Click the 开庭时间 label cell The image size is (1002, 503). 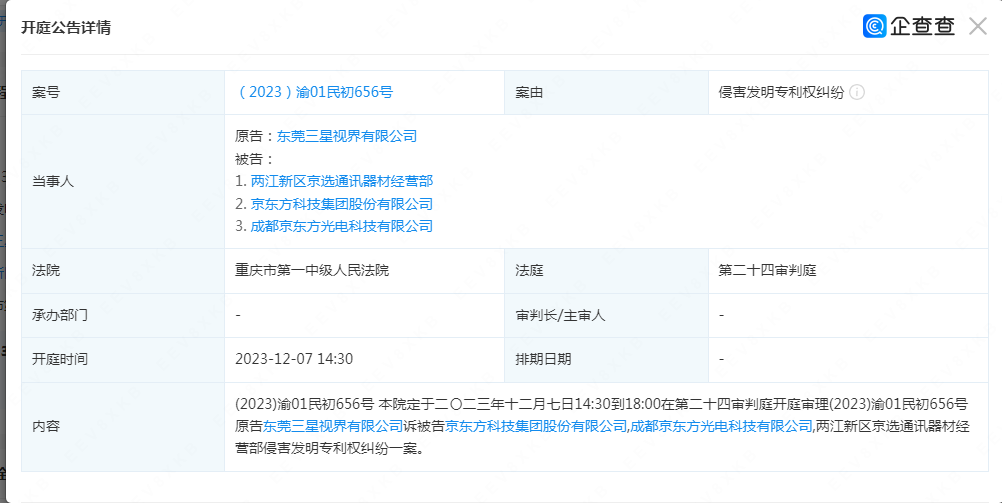[123, 360]
